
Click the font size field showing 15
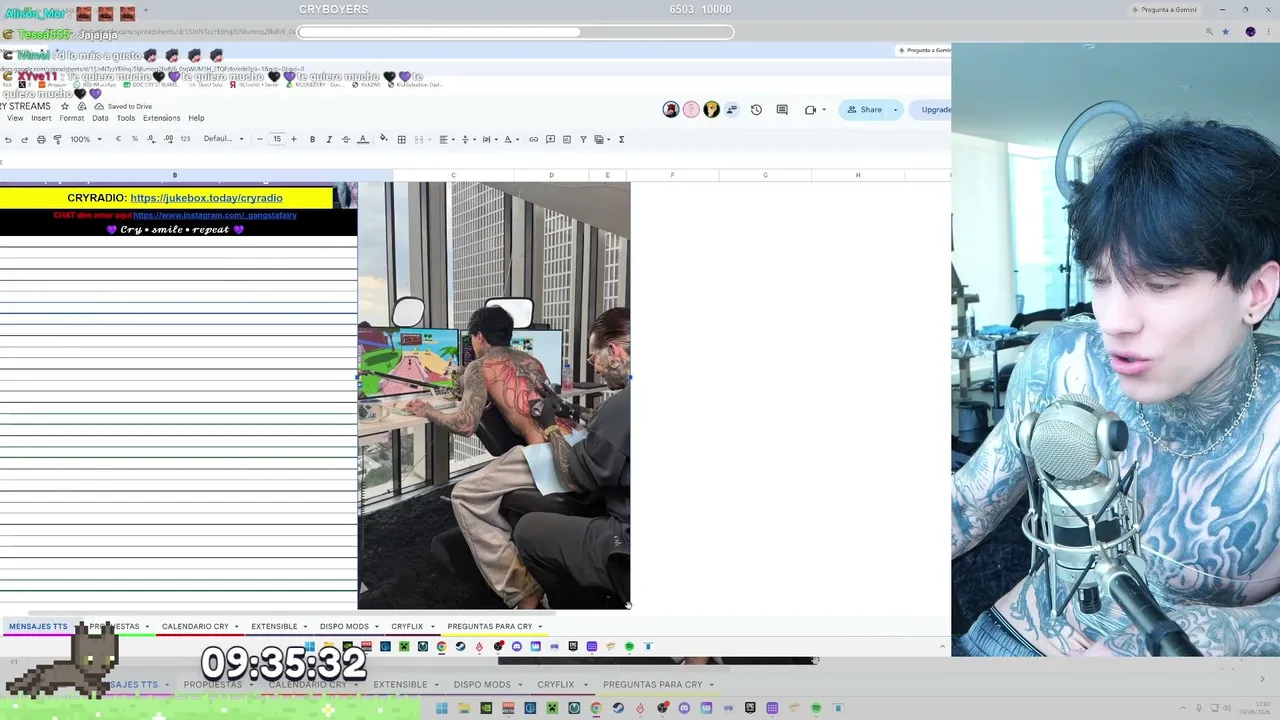pyautogui.click(x=277, y=139)
